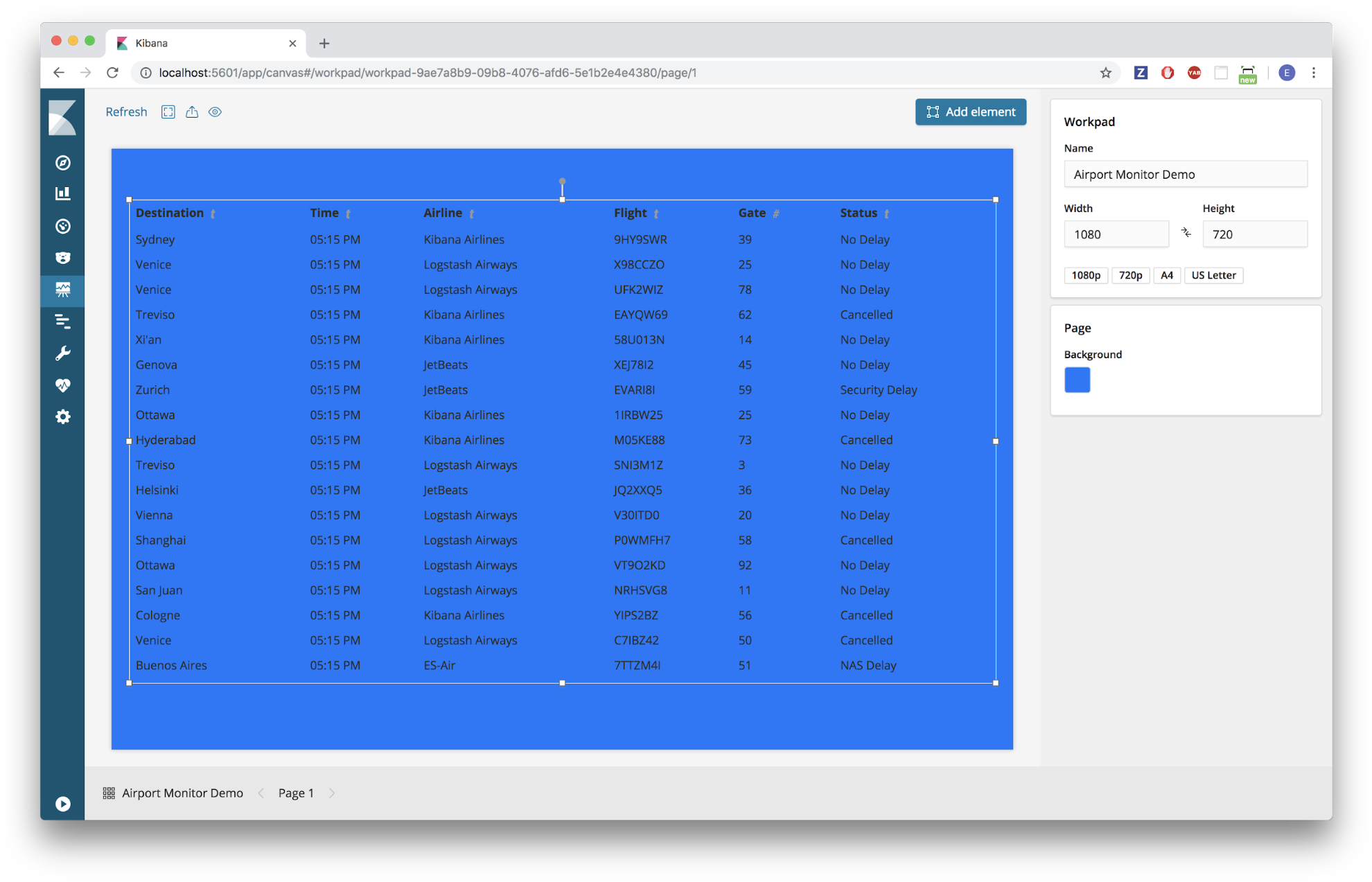Image resolution: width=1372 pixels, height=882 pixels.
Task: Click the Add element button
Action: (x=970, y=112)
